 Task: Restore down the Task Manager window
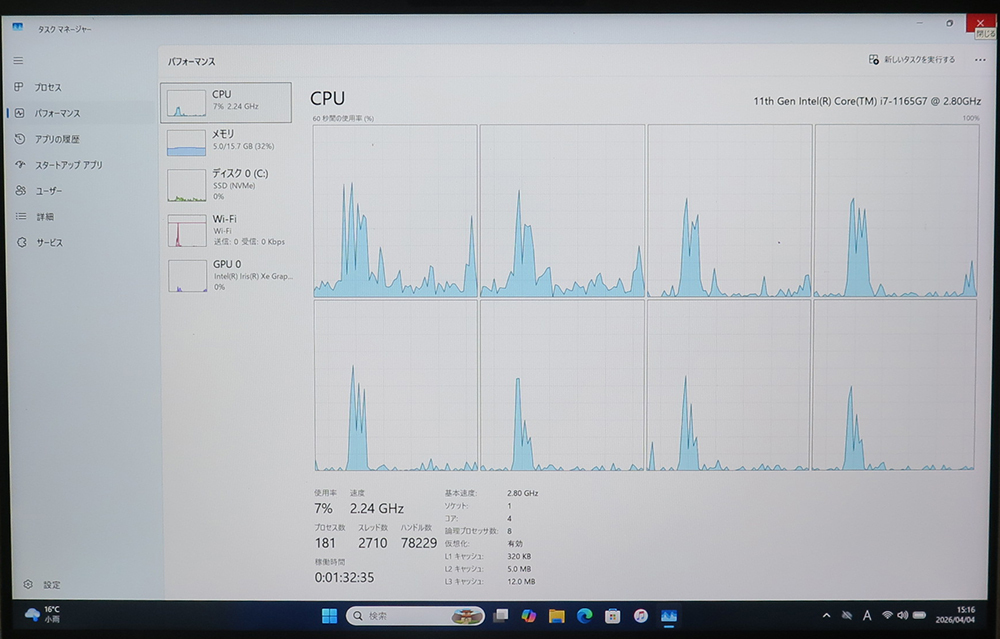[x=950, y=24]
